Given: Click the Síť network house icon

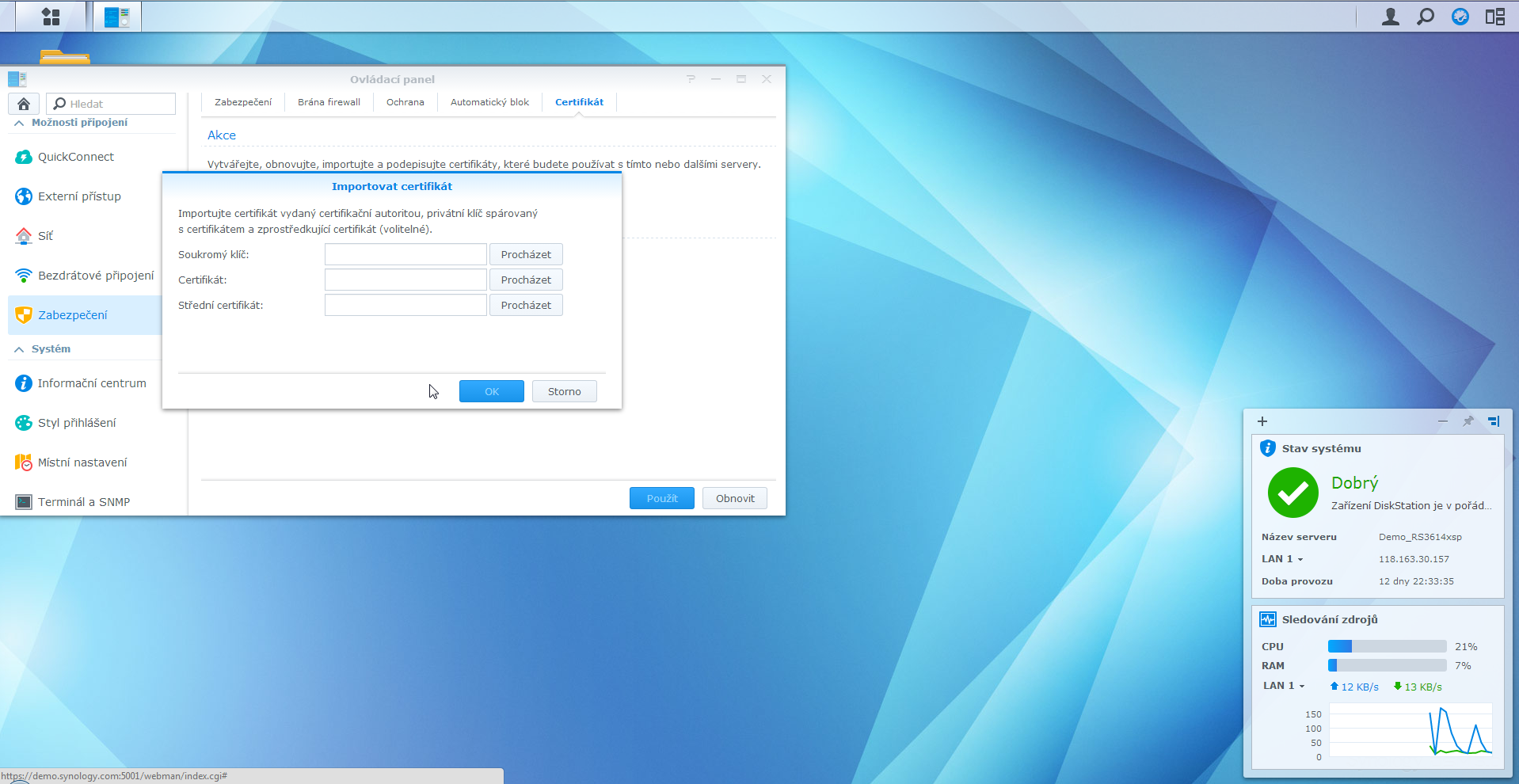Looking at the screenshot, I should pyautogui.click(x=24, y=236).
